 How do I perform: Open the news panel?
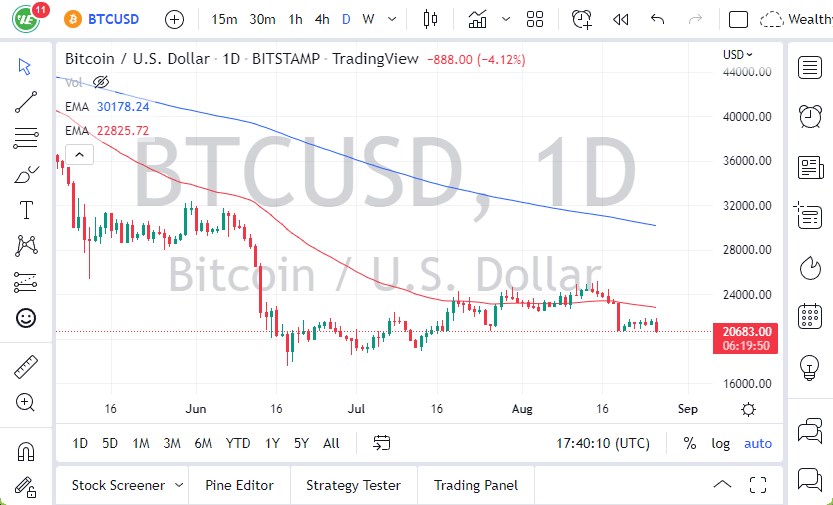(810, 167)
